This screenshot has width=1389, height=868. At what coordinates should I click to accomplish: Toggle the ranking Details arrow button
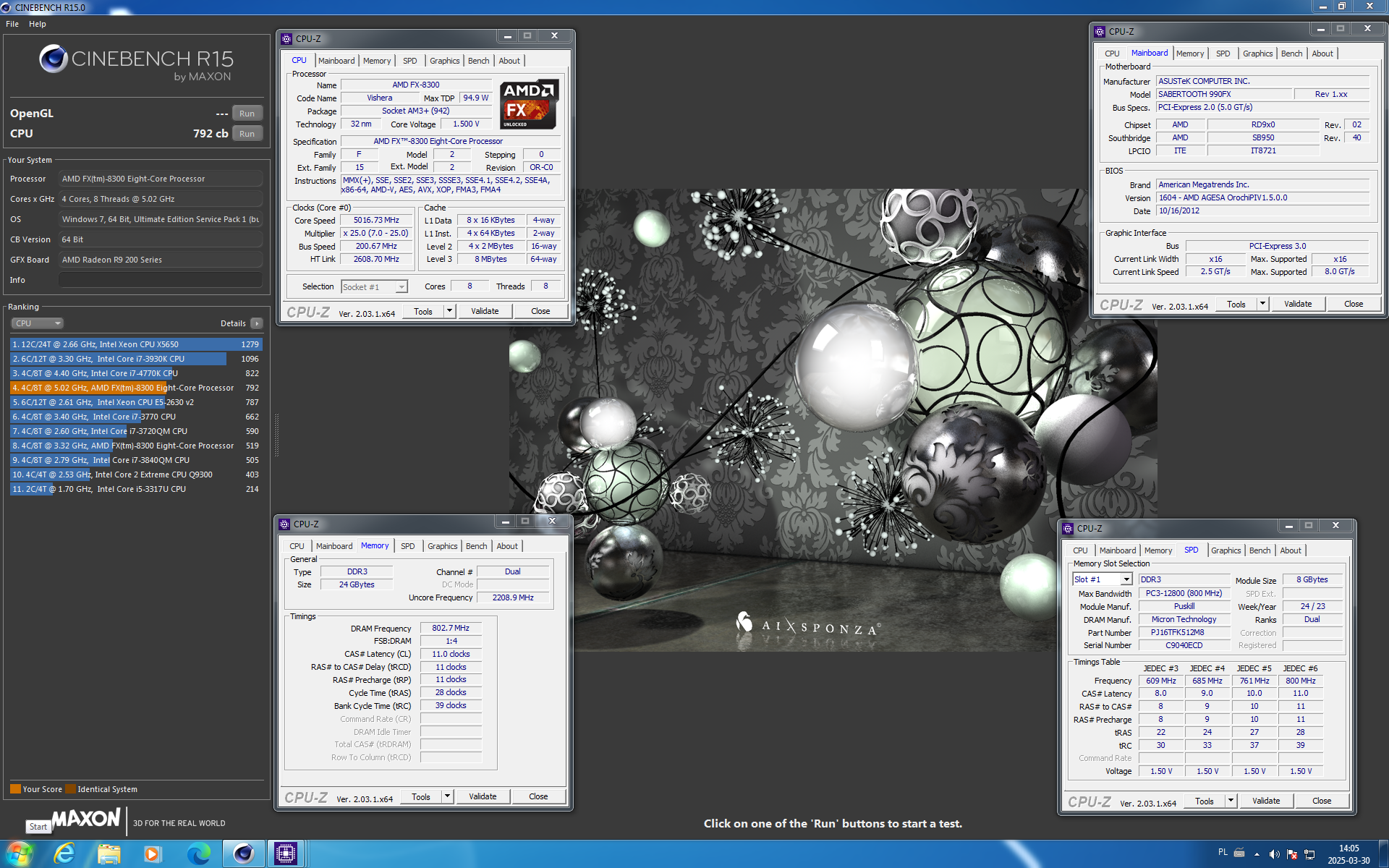(257, 323)
